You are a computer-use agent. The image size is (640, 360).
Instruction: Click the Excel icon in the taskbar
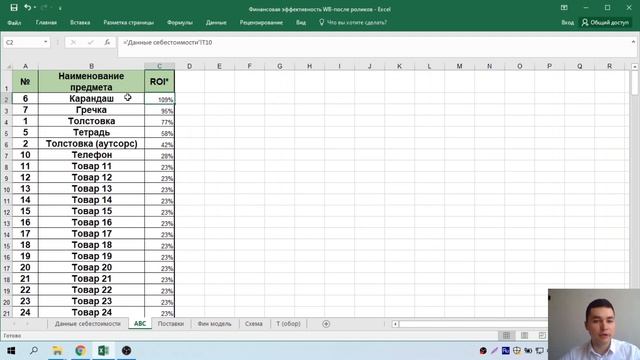[x=103, y=351]
